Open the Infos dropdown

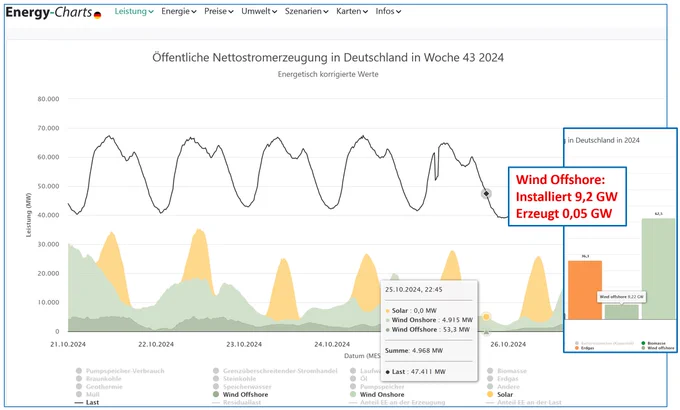[x=388, y=11]
